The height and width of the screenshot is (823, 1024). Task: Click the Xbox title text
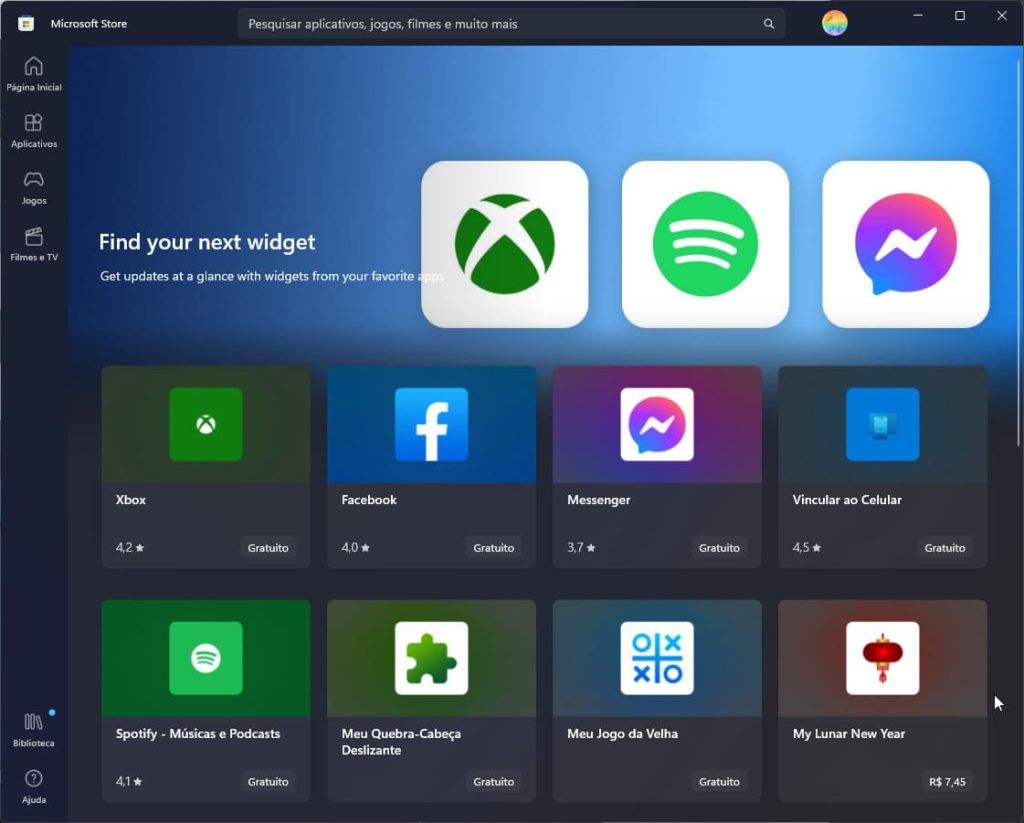[x=131, y=500]
